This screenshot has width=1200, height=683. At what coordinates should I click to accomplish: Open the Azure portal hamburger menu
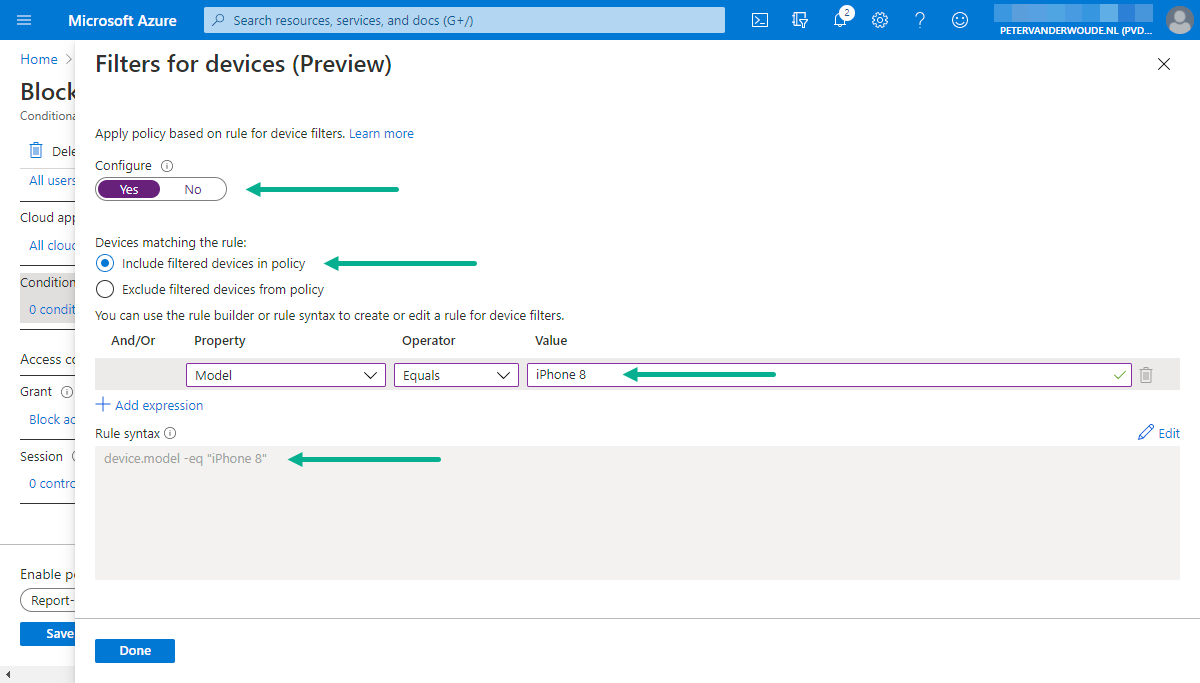coord(25,20)
